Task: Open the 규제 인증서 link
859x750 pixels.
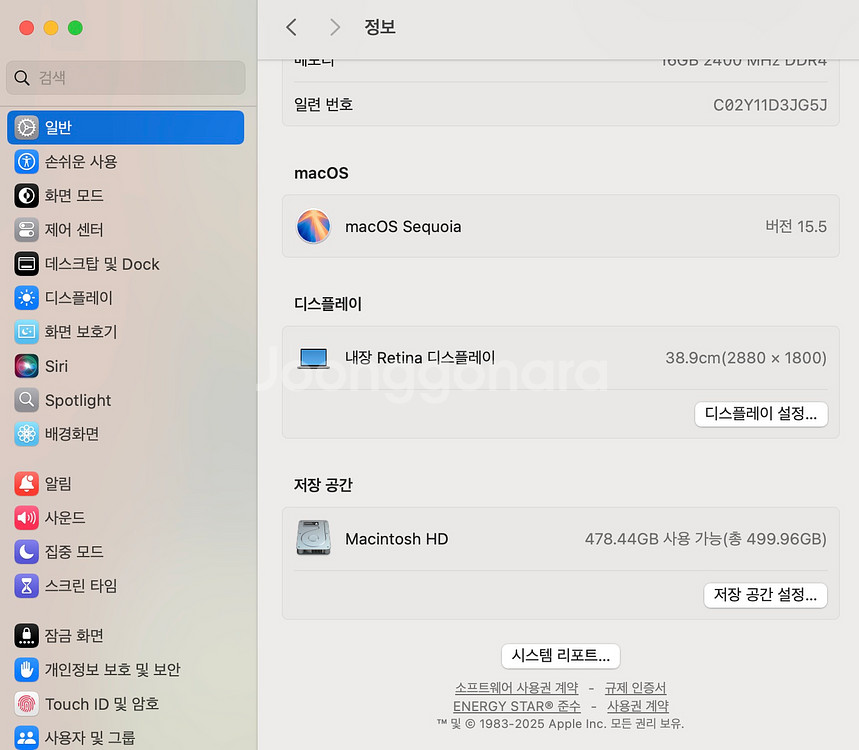Action: click(635, 688)
